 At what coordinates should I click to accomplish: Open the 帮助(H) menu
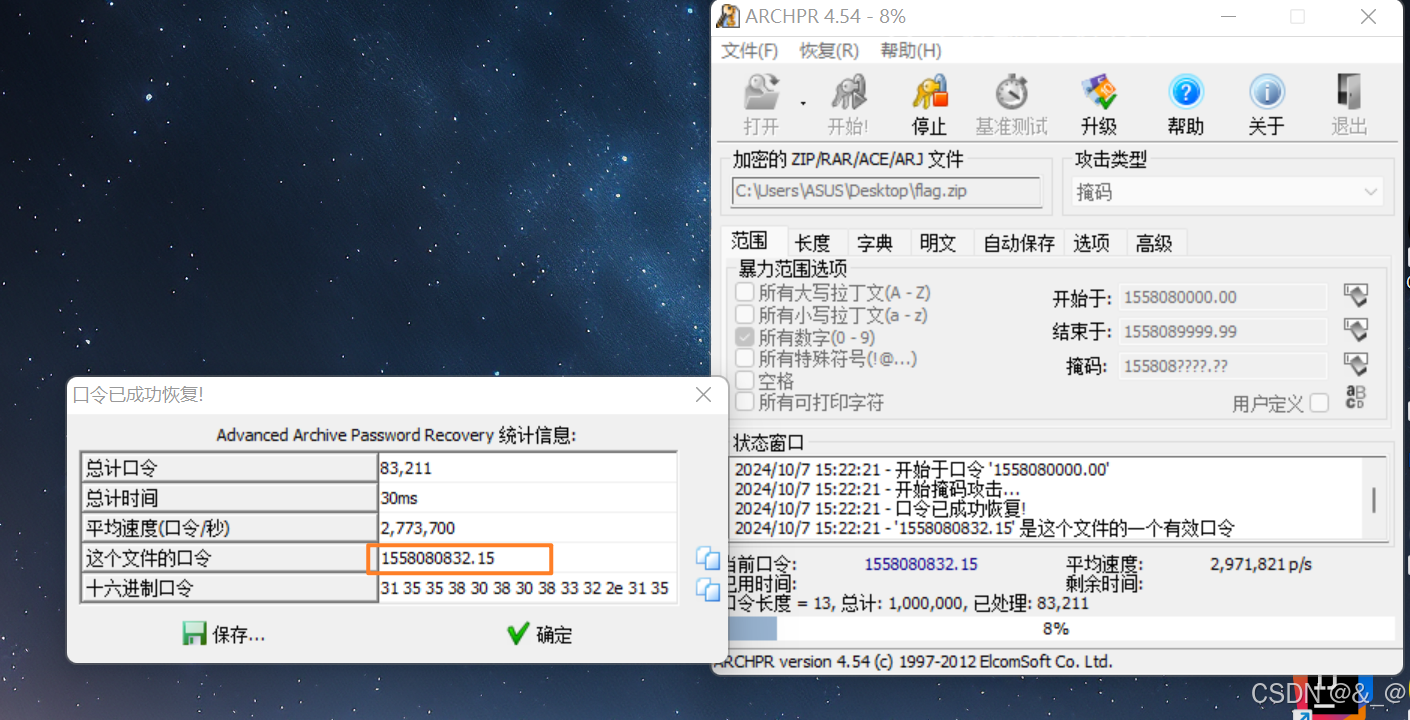point(910,50)
